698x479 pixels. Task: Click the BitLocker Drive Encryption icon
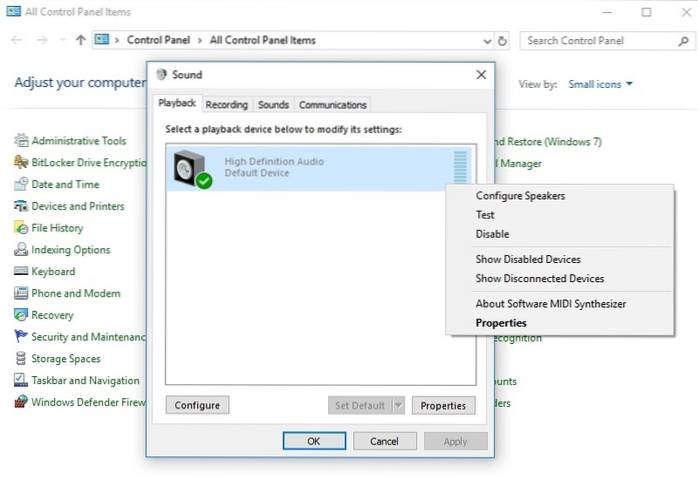pos(21,162)
